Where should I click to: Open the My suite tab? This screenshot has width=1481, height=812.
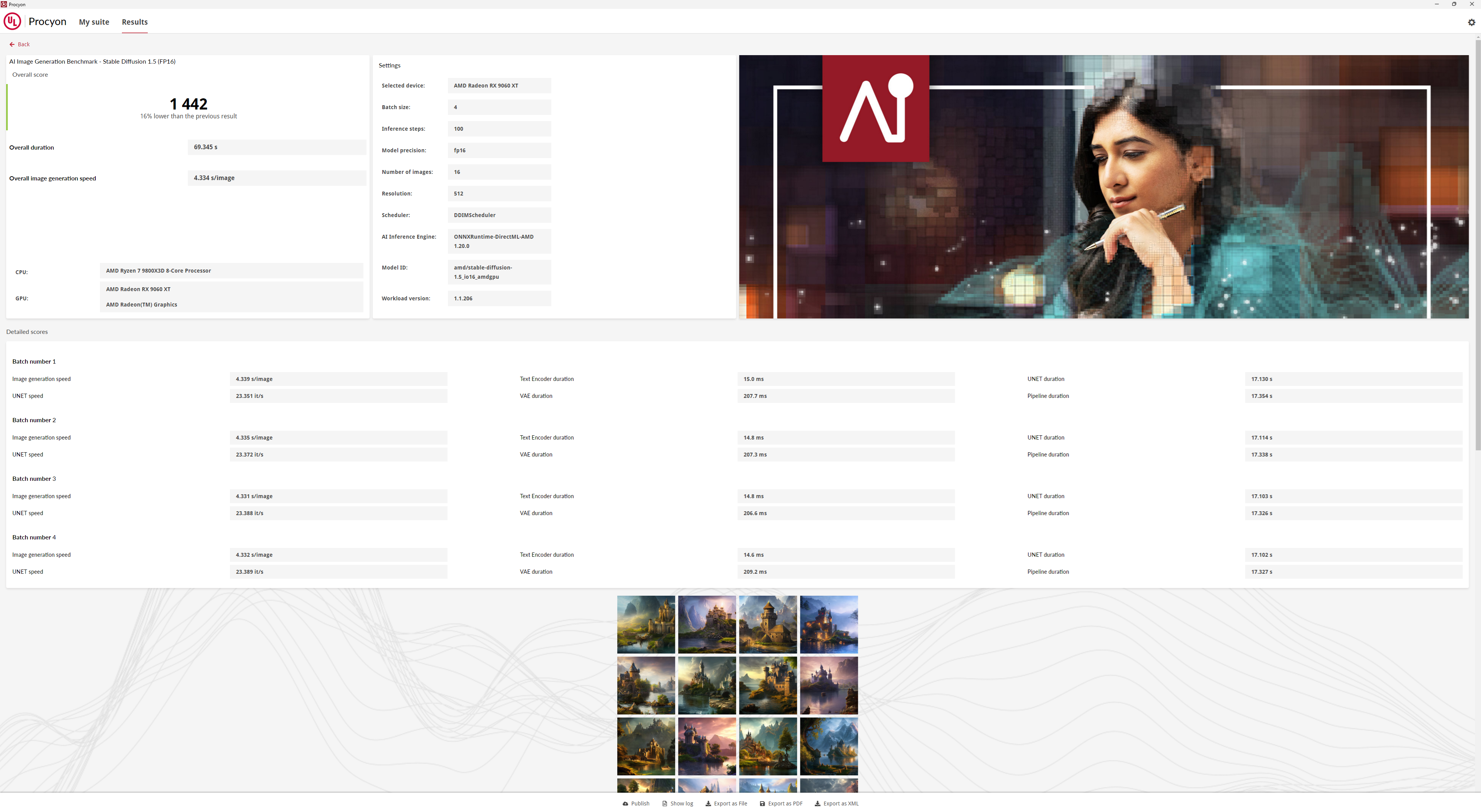tap(94, 22)
